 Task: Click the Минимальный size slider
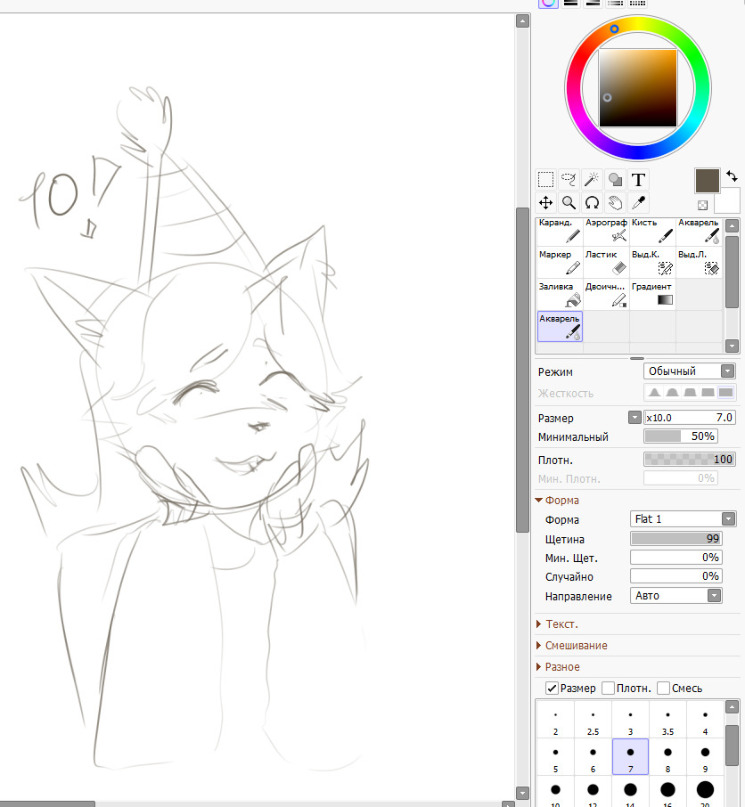coord(679,437)
